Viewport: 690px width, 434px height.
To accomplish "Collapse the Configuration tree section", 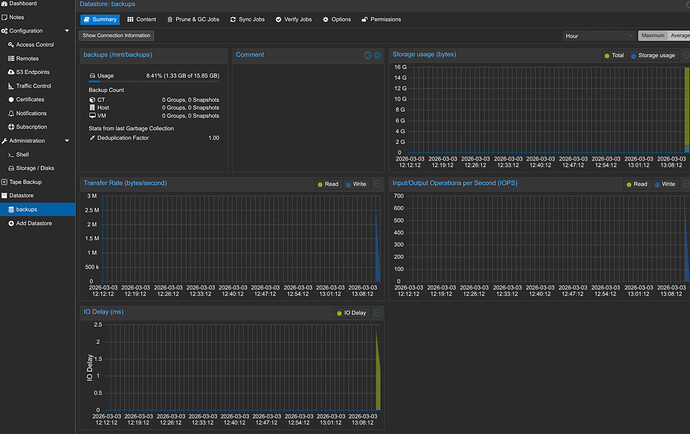I will [x=66, y=30].
